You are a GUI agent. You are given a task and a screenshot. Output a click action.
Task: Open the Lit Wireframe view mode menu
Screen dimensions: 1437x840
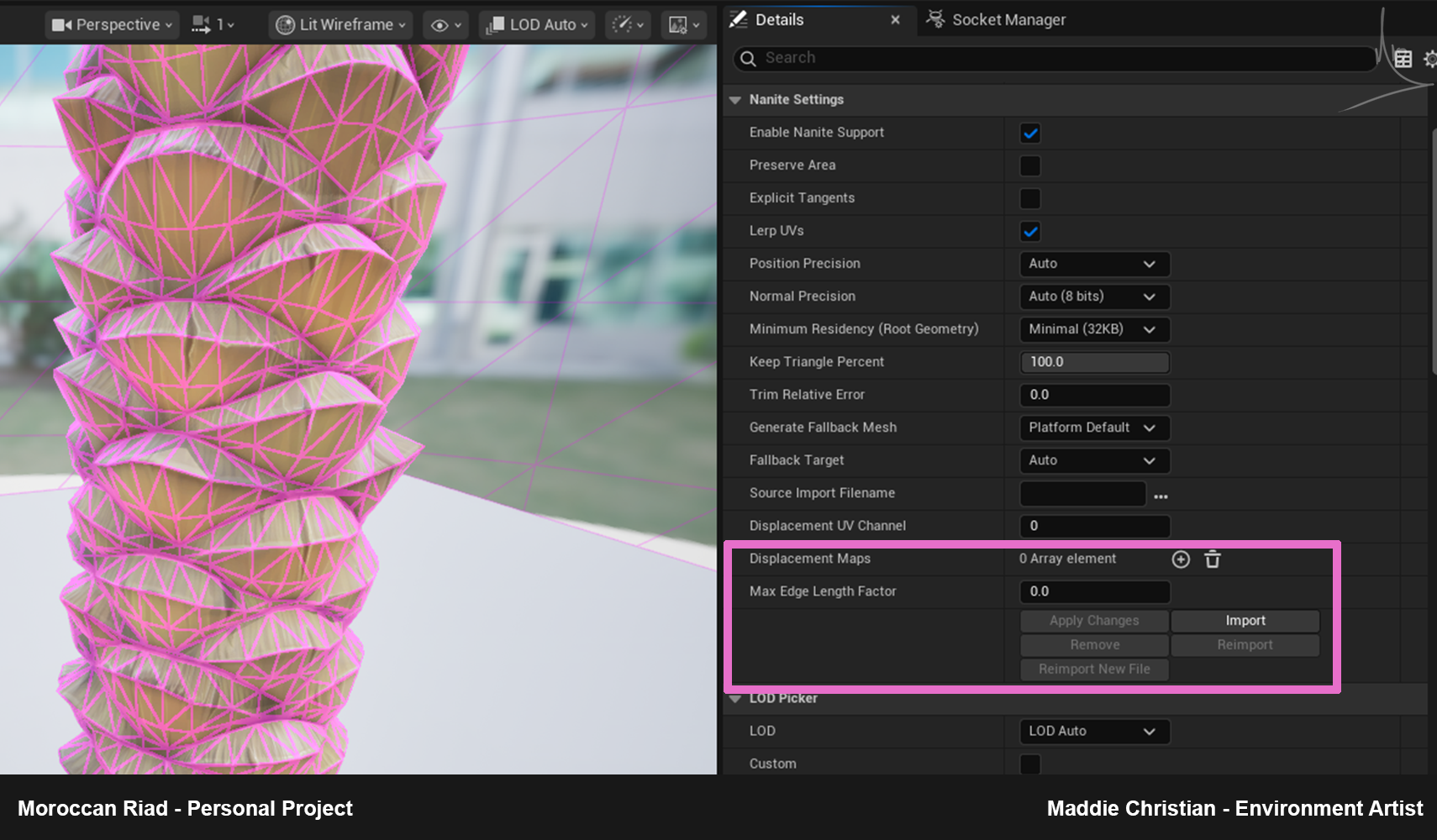coord(341,24)
